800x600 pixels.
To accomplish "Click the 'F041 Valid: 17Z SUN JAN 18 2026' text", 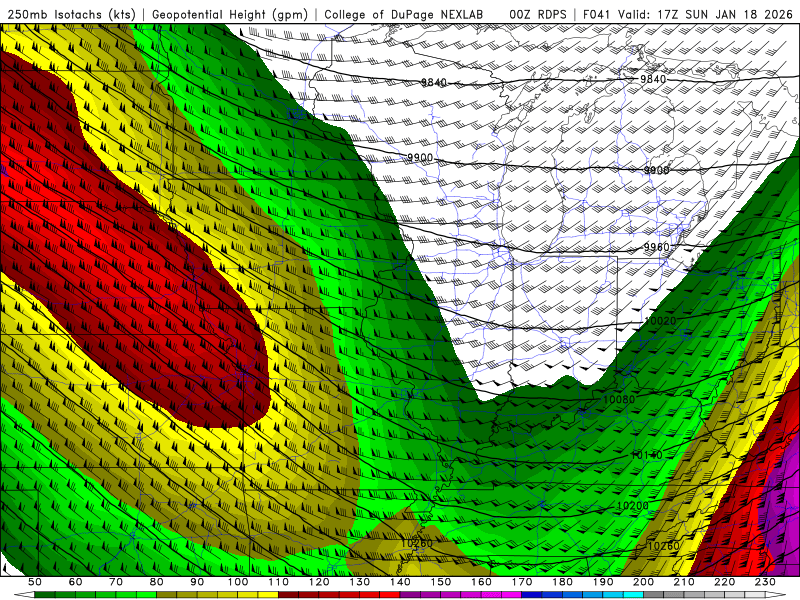I will 690,14.
